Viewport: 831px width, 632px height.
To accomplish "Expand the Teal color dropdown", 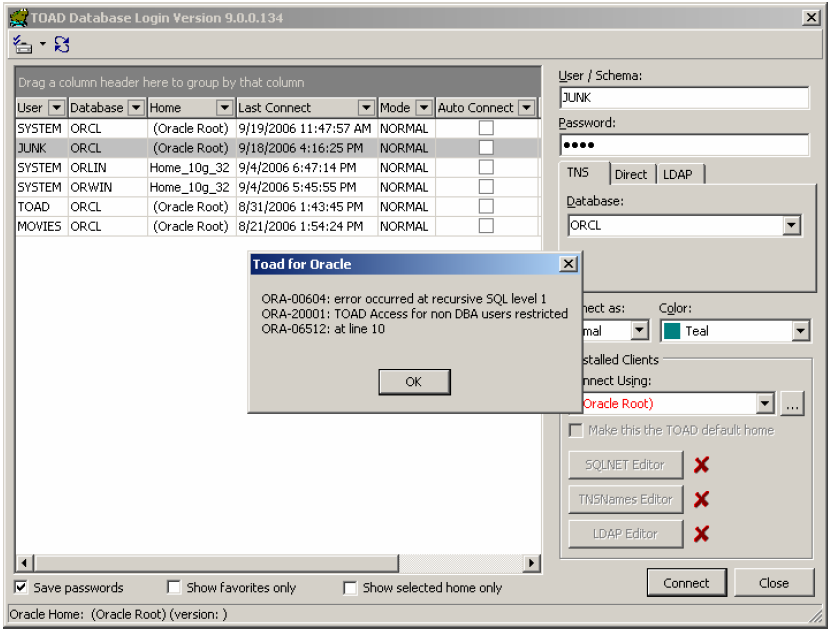I will tap(800, 332).
